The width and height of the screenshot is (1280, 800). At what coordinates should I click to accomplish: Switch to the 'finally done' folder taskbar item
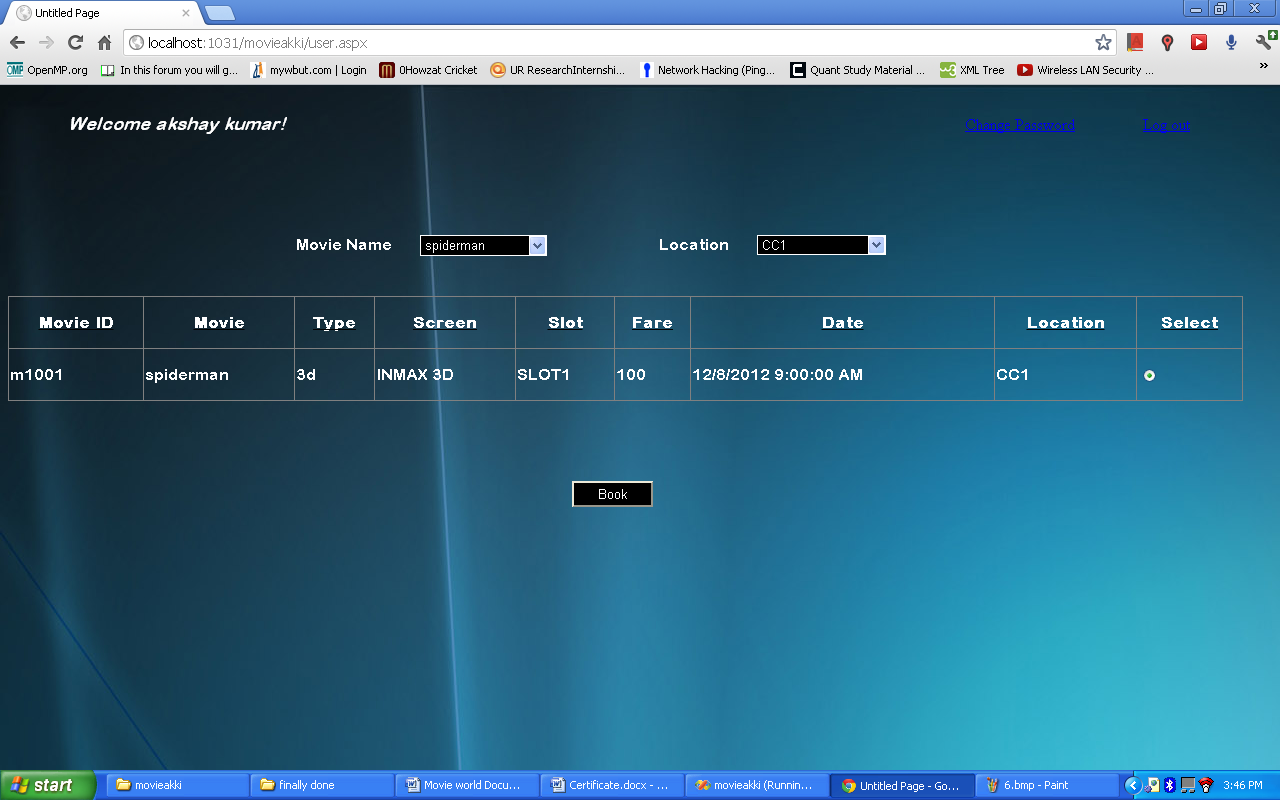[321, 785]
